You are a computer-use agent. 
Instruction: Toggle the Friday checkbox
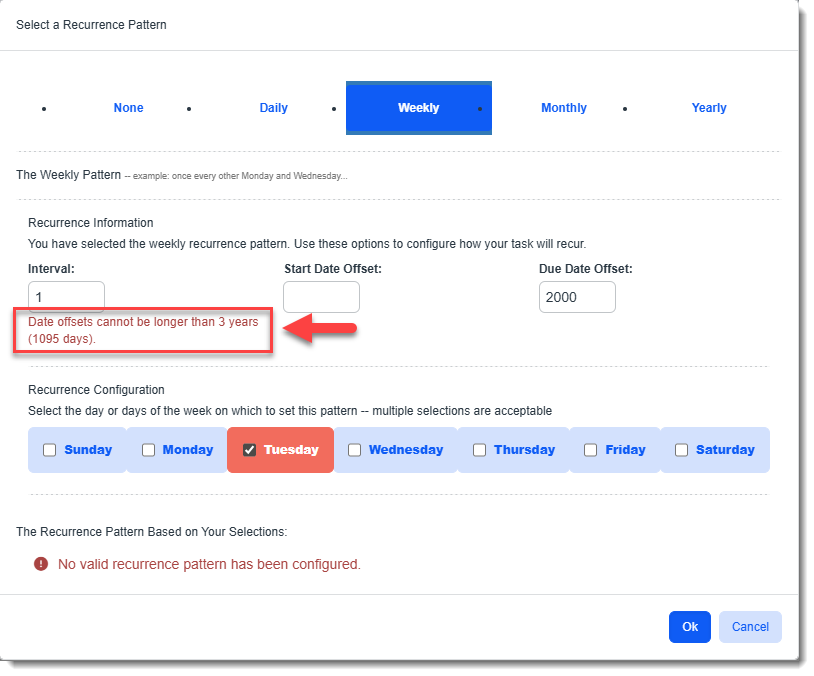[591, 450]
